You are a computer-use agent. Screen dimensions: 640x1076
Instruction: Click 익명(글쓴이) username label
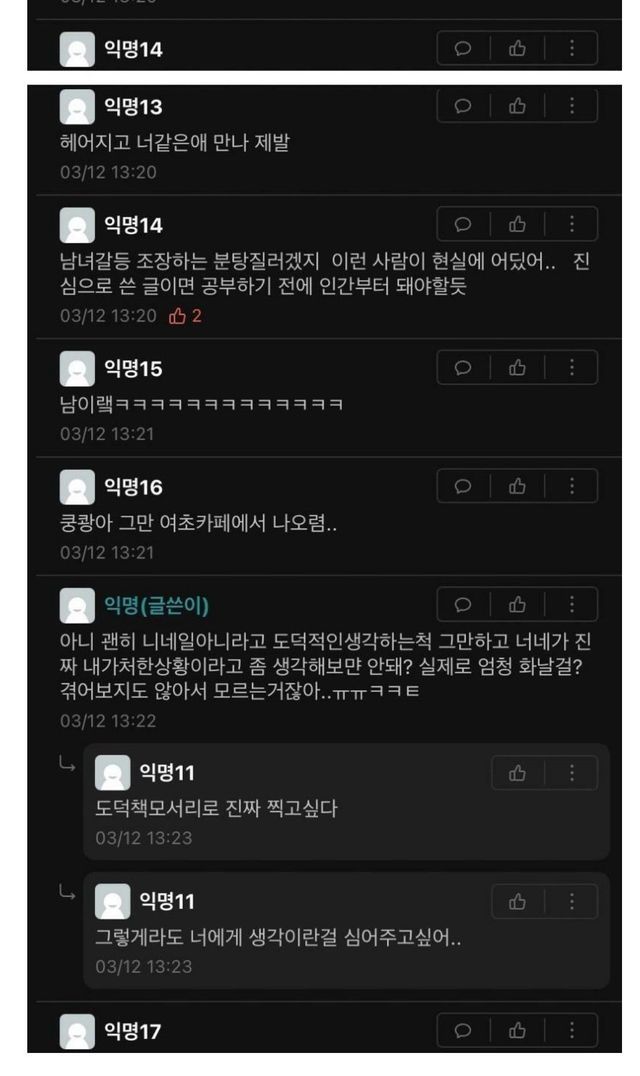coord(156,605)
